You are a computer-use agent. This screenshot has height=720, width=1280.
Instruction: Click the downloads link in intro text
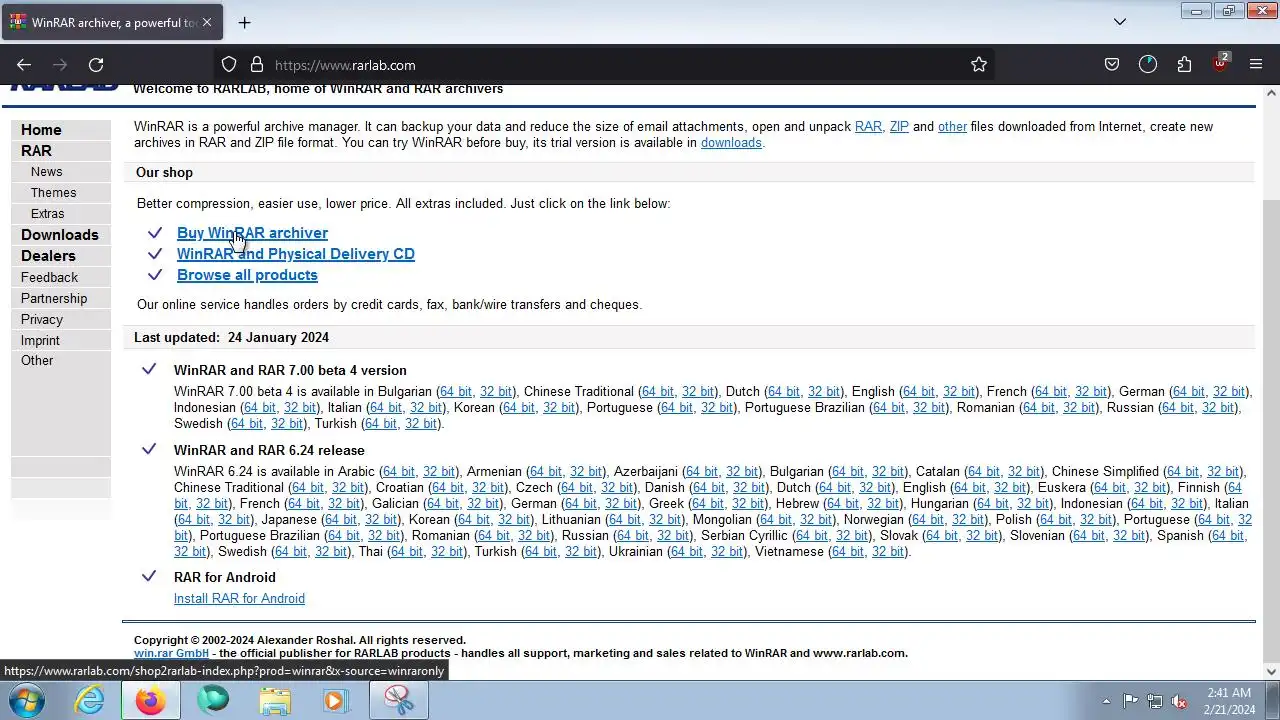coord(731,143)
